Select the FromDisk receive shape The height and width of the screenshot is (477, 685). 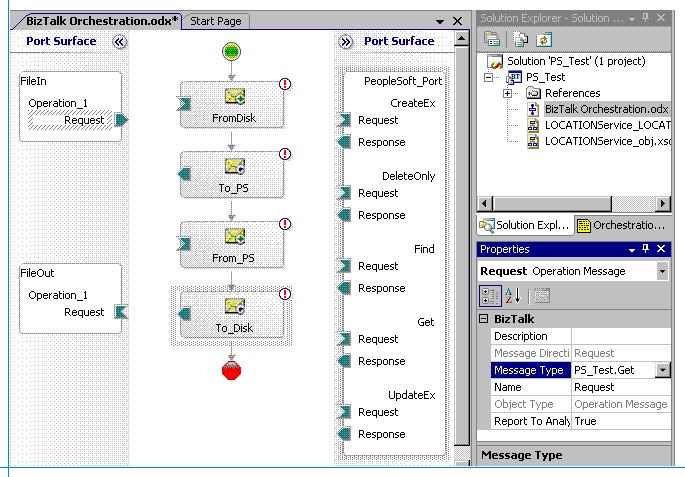point(232,104)
